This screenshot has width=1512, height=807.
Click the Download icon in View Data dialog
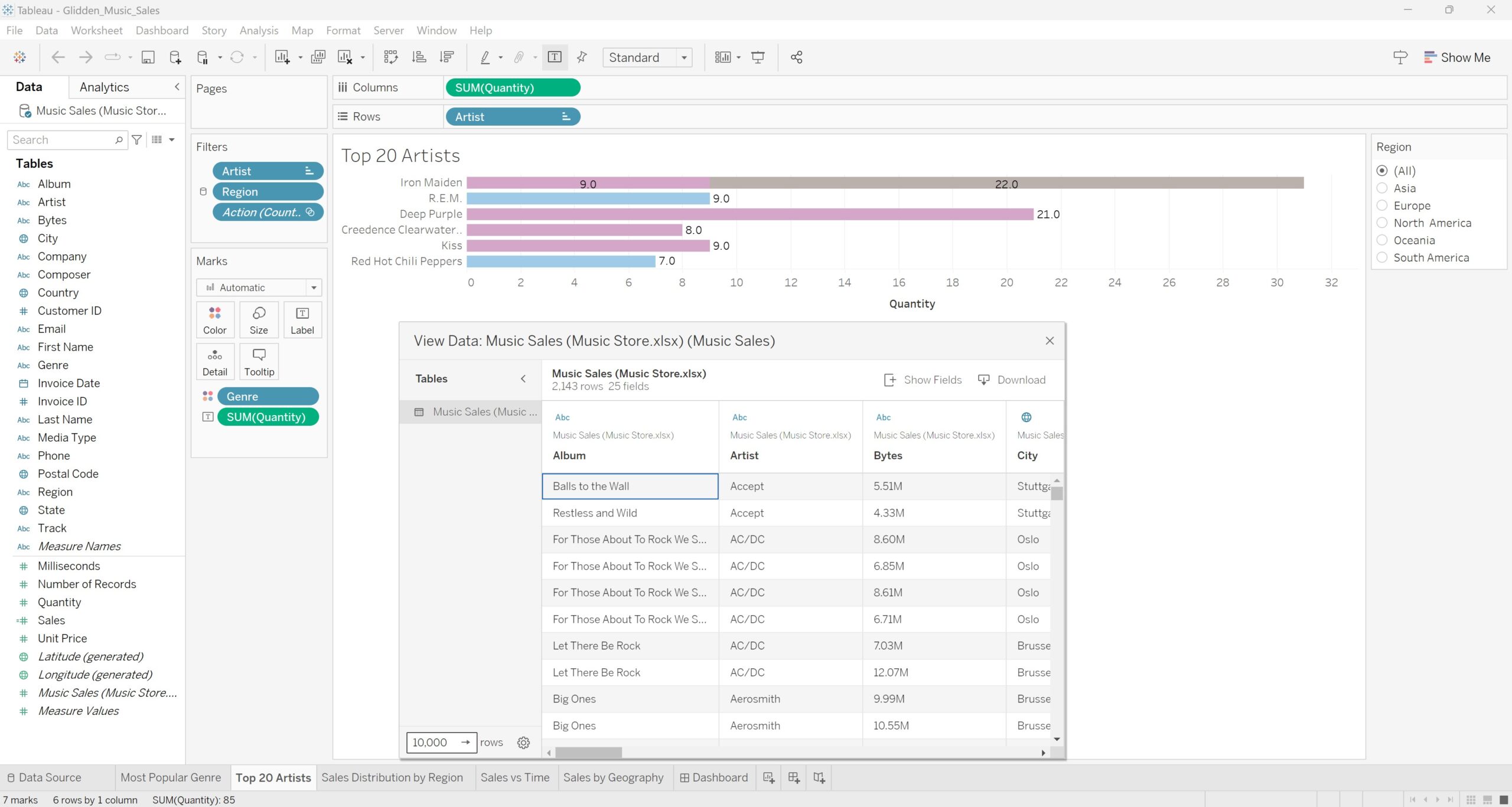click(x=982, y=380)
